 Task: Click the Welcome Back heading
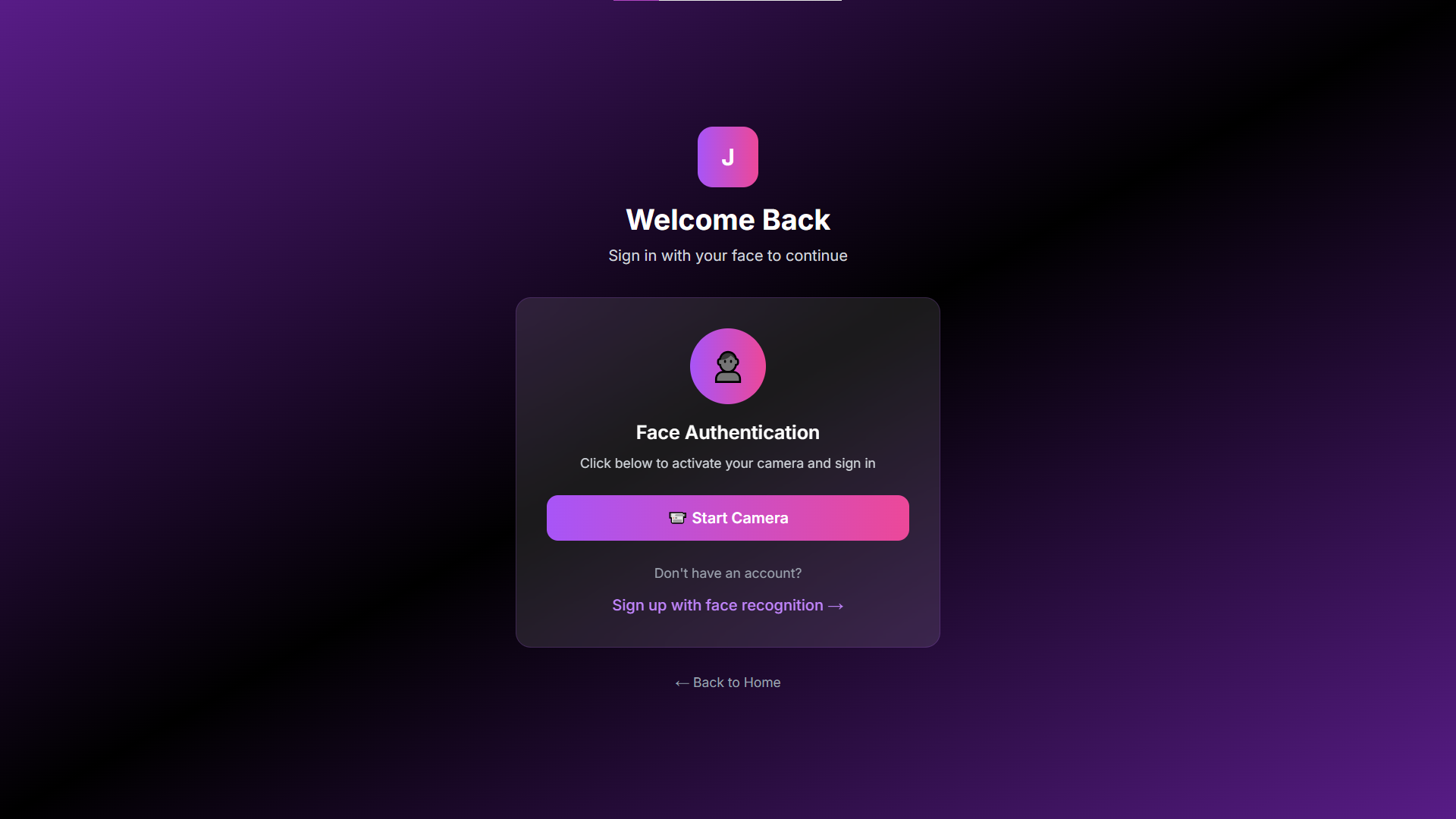pyautogui.click(x=728, y=220)
